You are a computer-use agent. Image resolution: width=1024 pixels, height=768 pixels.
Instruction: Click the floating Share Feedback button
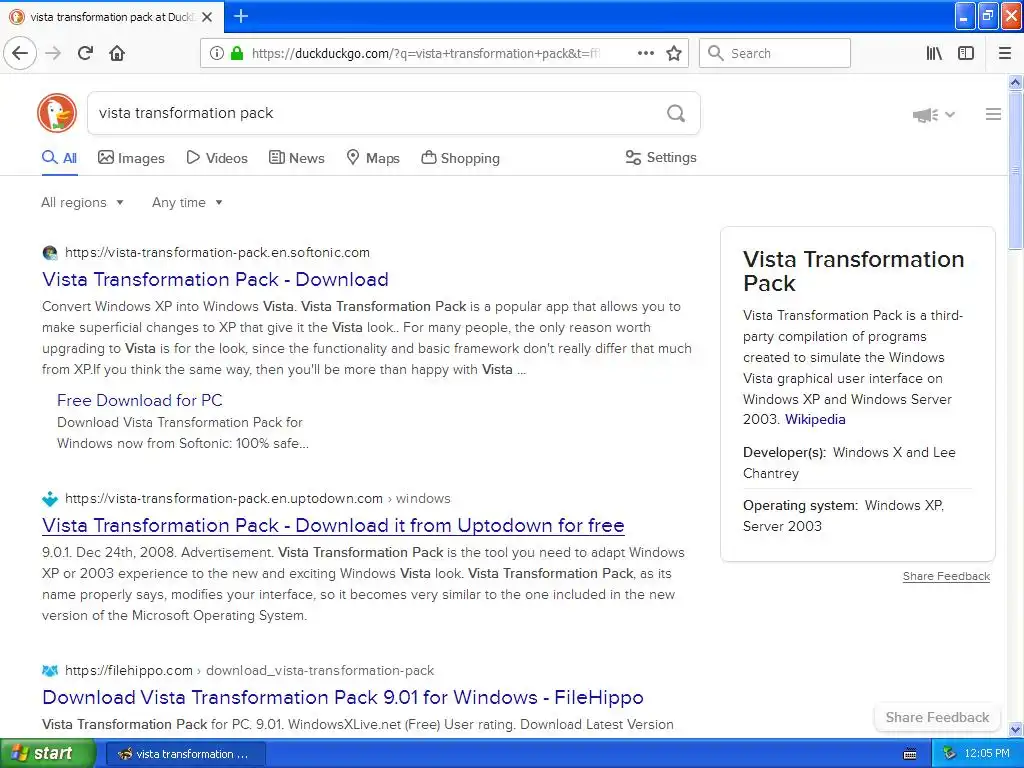click(x=937, y=717)
